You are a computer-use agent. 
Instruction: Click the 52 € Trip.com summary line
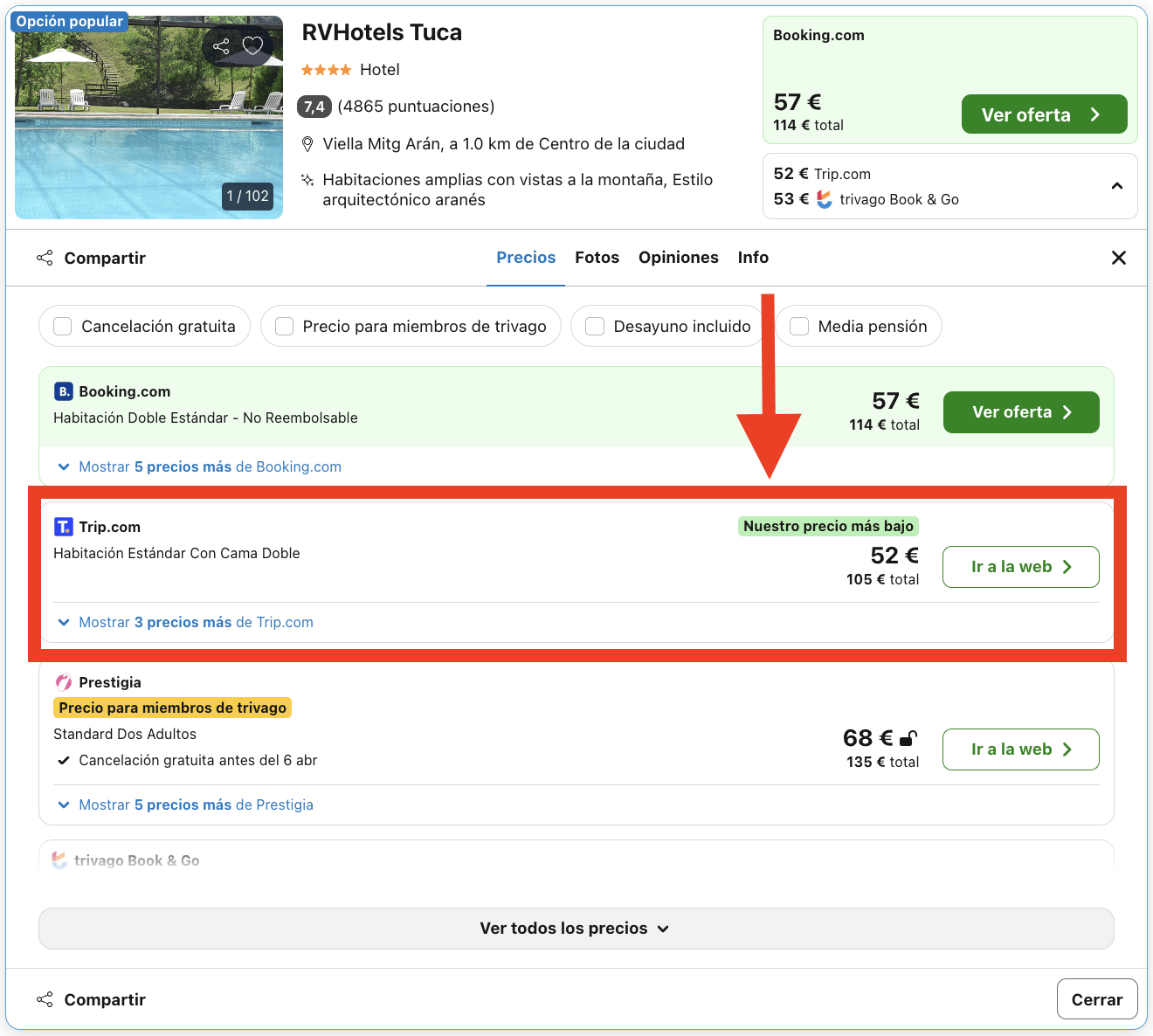point(822,174)
